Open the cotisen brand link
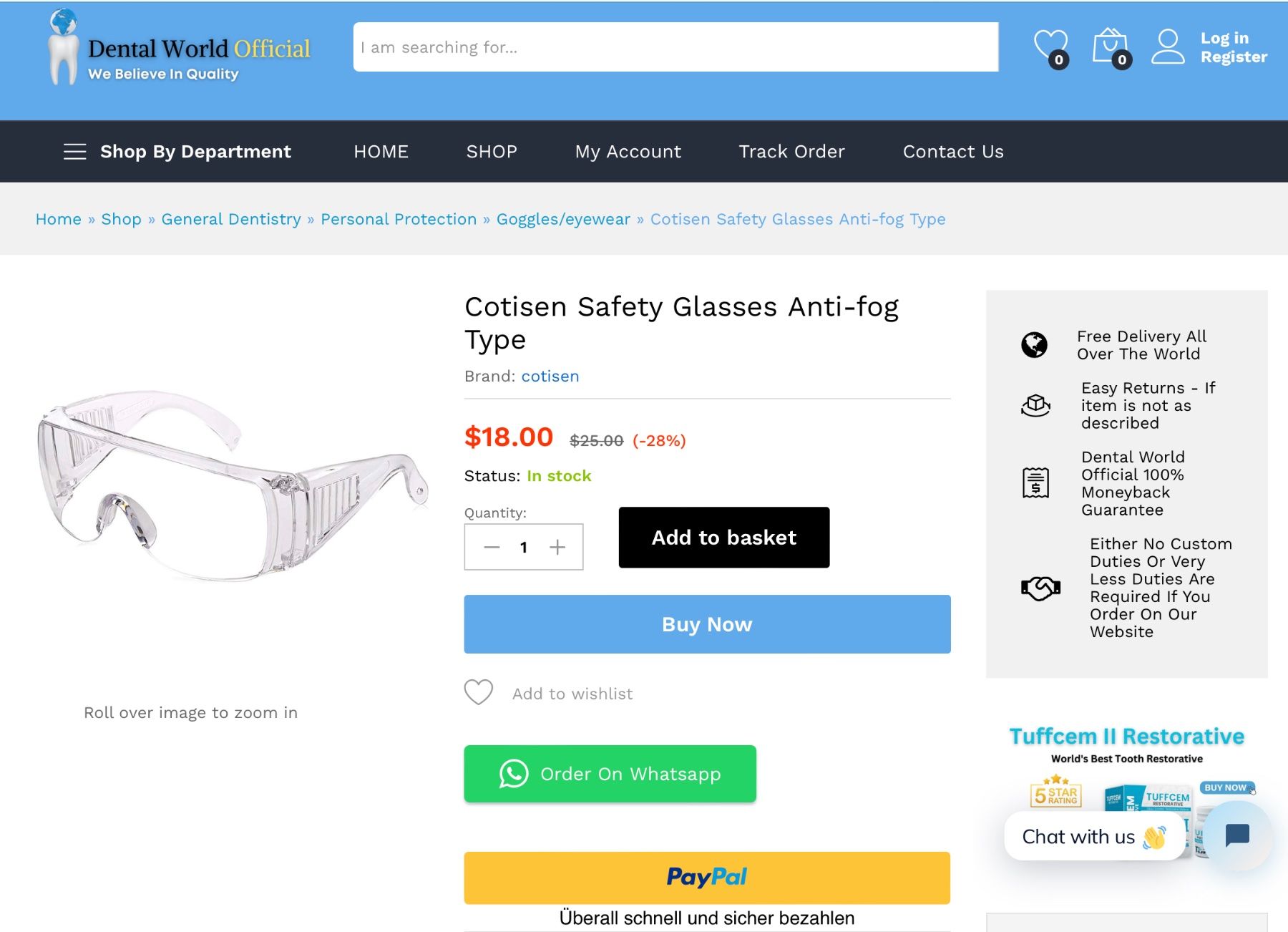This screenshot has height=932, width=1288. pyautogui.click(x=550, y=377)
